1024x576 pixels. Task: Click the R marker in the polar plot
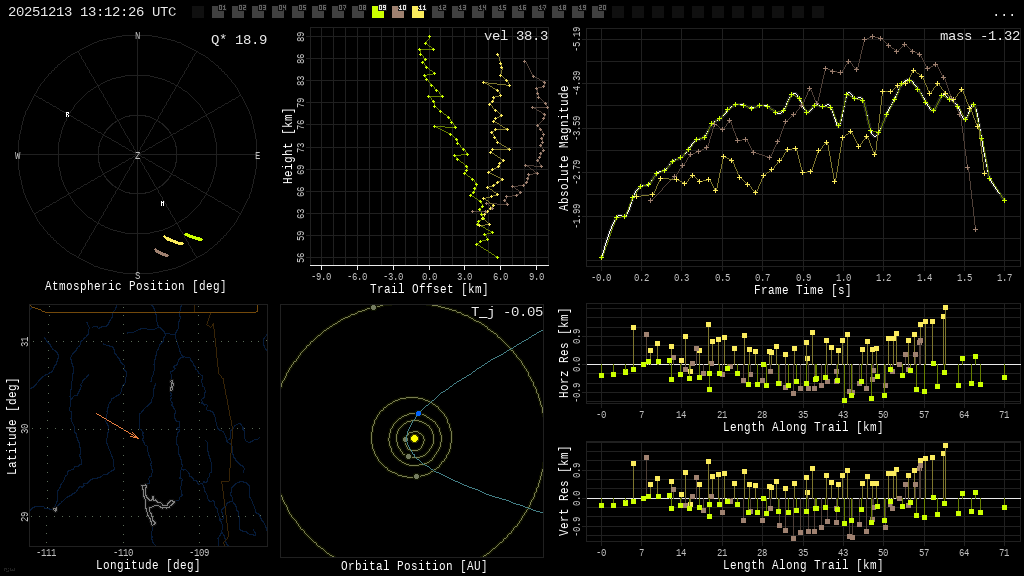[x=68, y=115]
